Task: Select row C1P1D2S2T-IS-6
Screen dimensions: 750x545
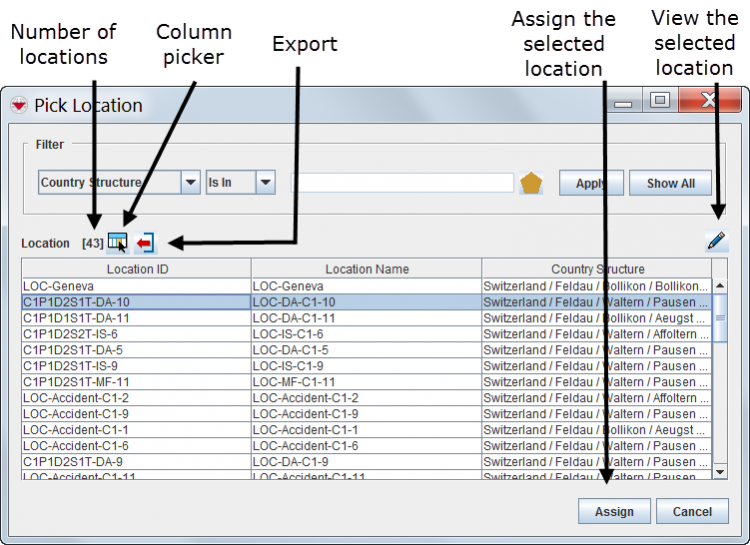Action: click(x=135, y=334)
